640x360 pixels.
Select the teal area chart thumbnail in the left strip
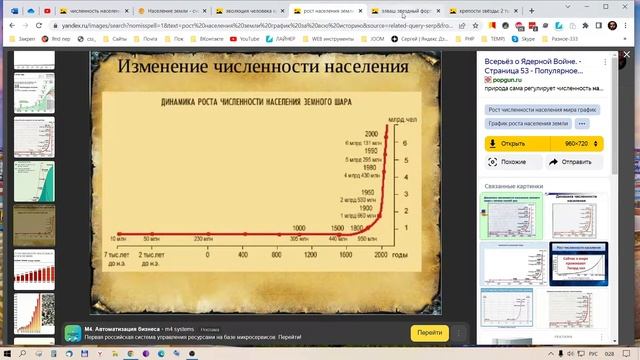[34, 181]
